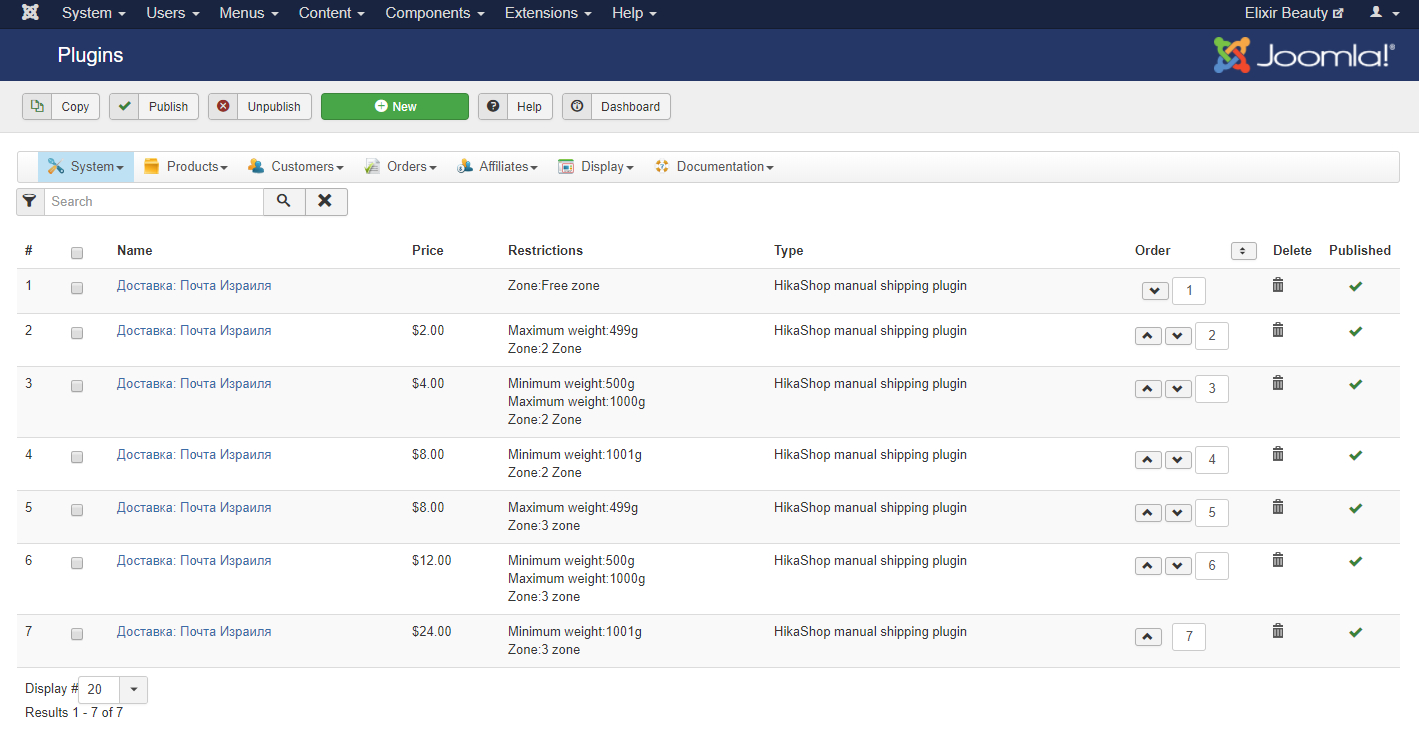Select the checkbox for row 6

point(77,563)
